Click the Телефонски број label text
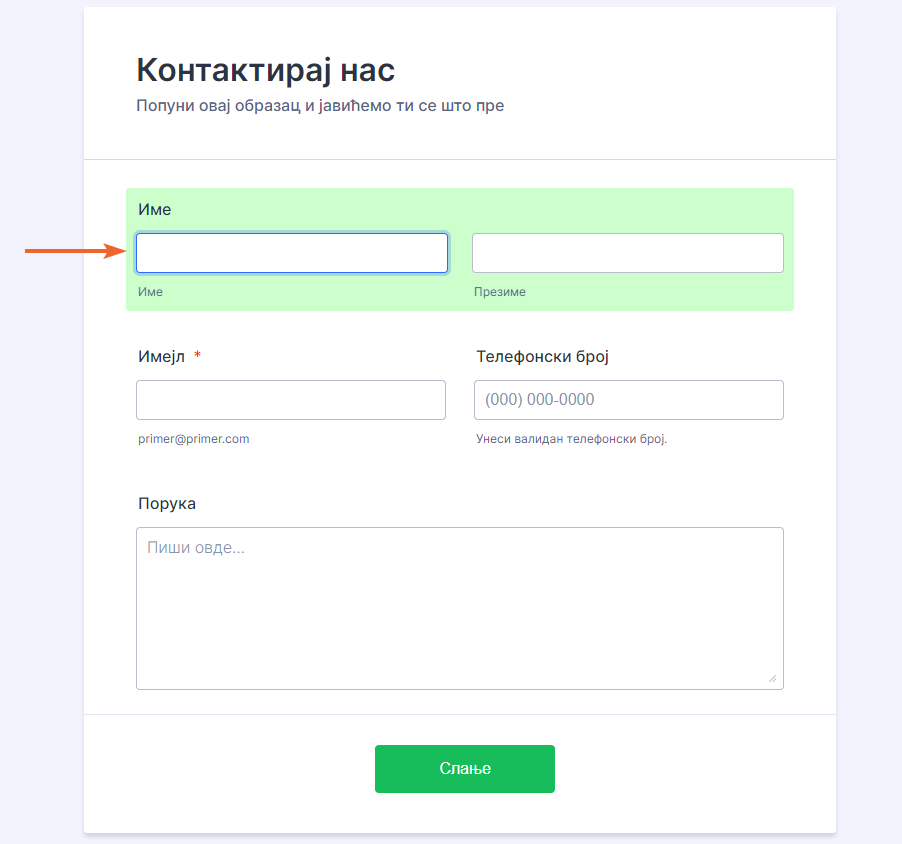The image size is (902, 844). pyautogui.click(x=542, y=357)
